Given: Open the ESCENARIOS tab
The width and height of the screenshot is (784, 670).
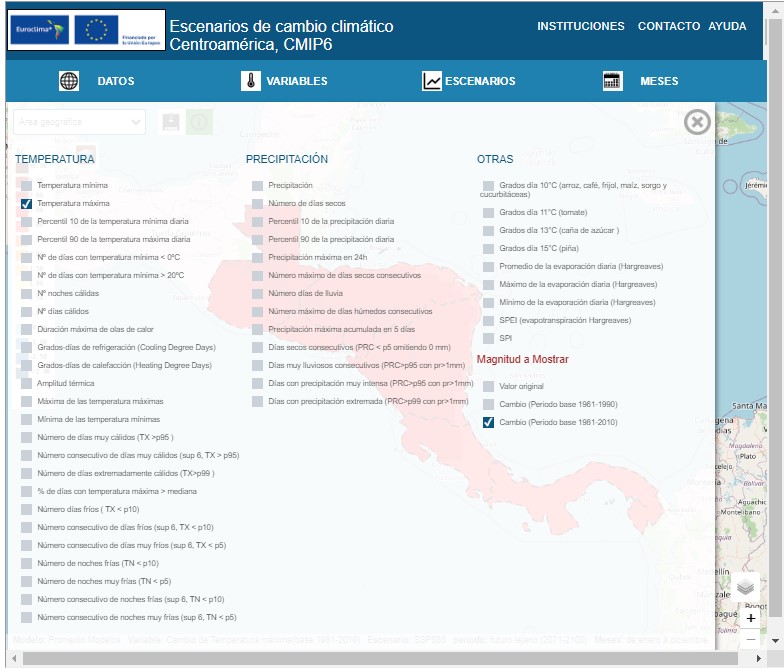Looking at the screenshot, I should coord(480,82).
